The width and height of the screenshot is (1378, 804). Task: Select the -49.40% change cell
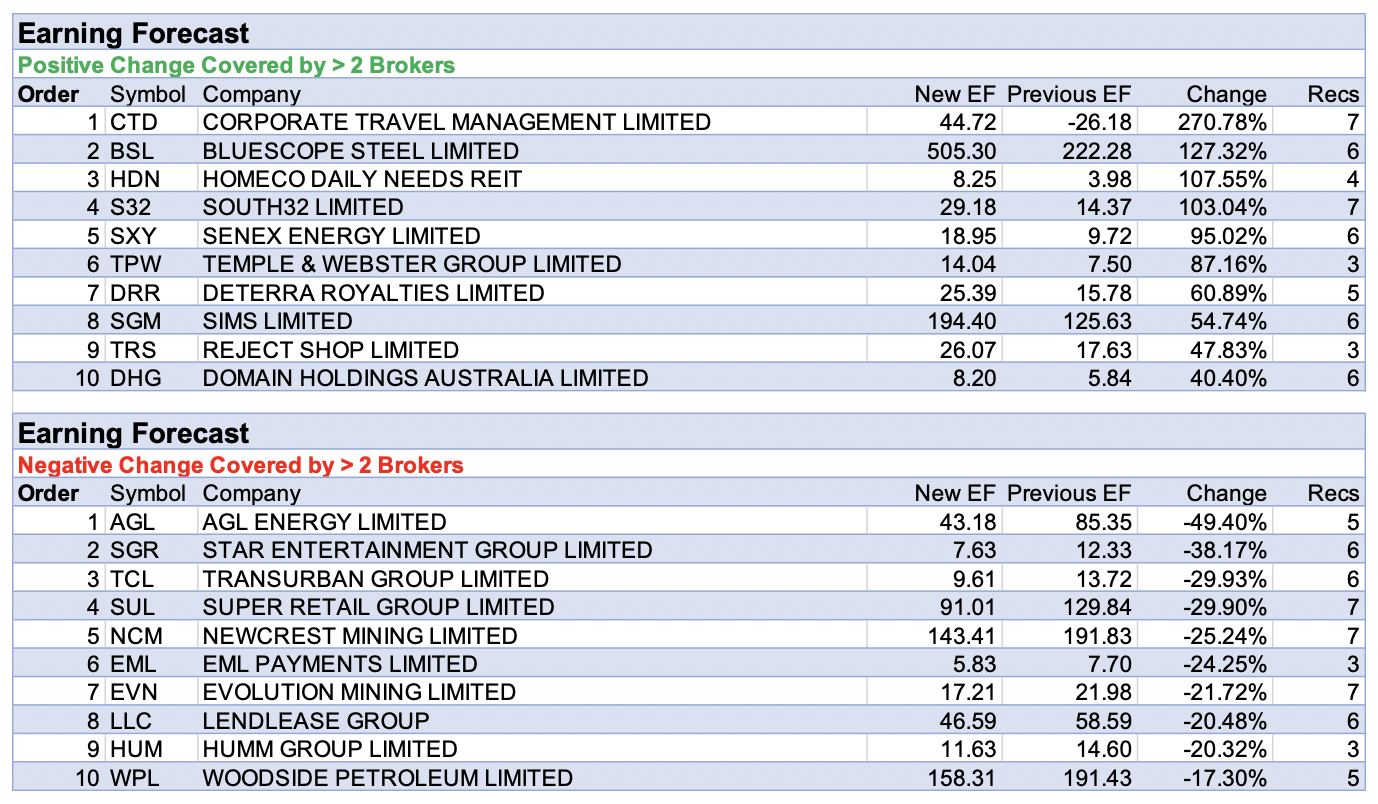point(1227,522)
